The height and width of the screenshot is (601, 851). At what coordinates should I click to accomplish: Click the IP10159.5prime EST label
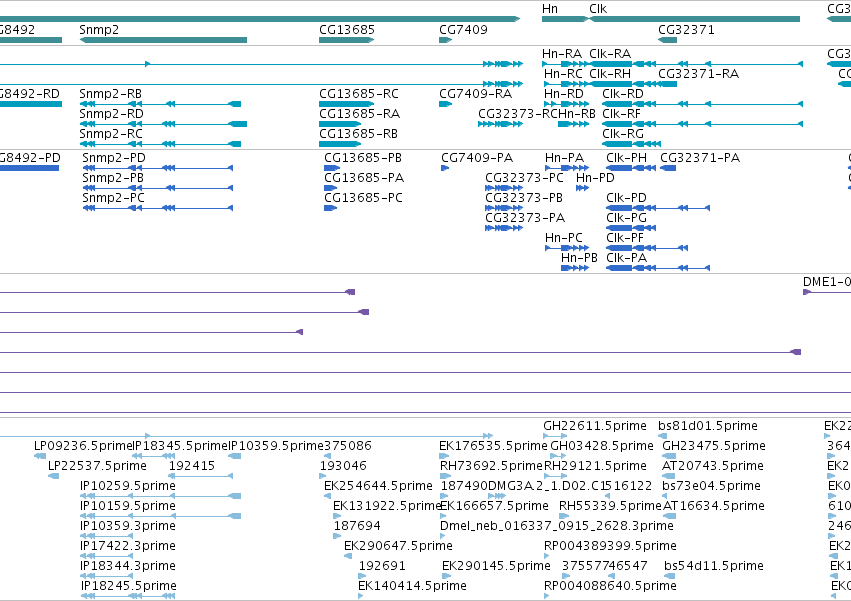click(128, 507)
